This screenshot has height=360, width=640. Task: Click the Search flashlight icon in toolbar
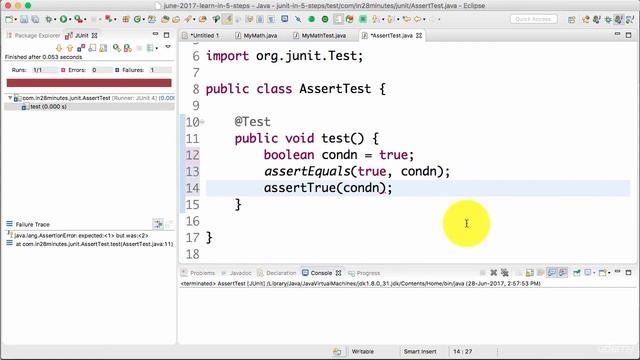coord(187,19)
